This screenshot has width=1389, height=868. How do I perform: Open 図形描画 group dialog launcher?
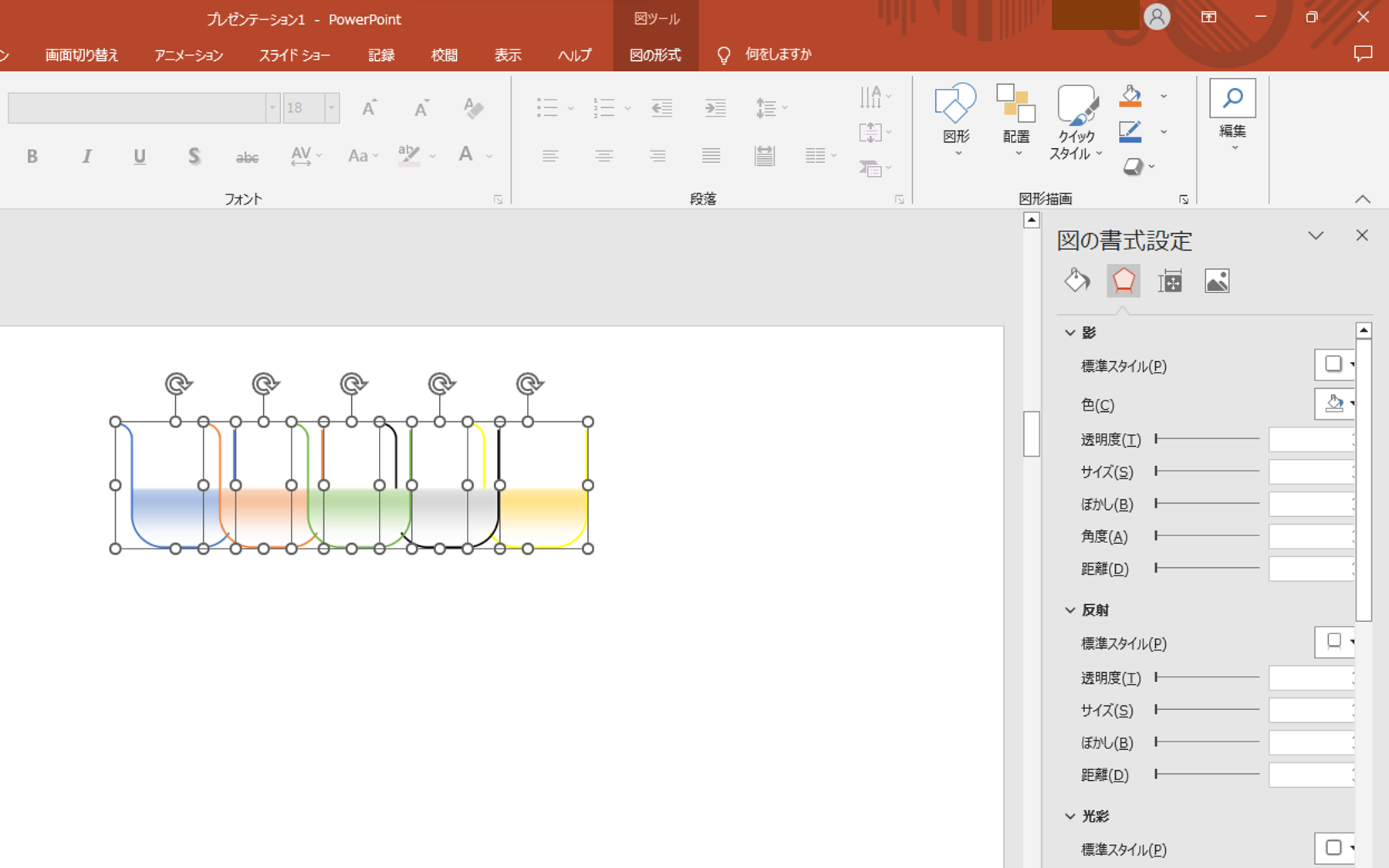1184,200
